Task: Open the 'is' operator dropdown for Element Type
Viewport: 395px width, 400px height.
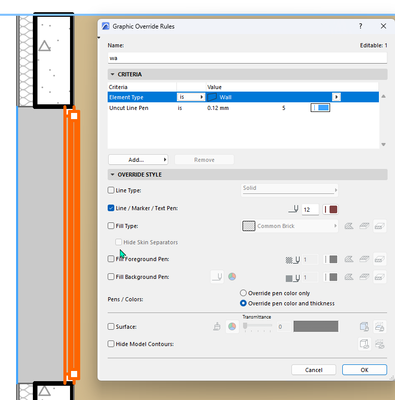Action: [191, 97]
